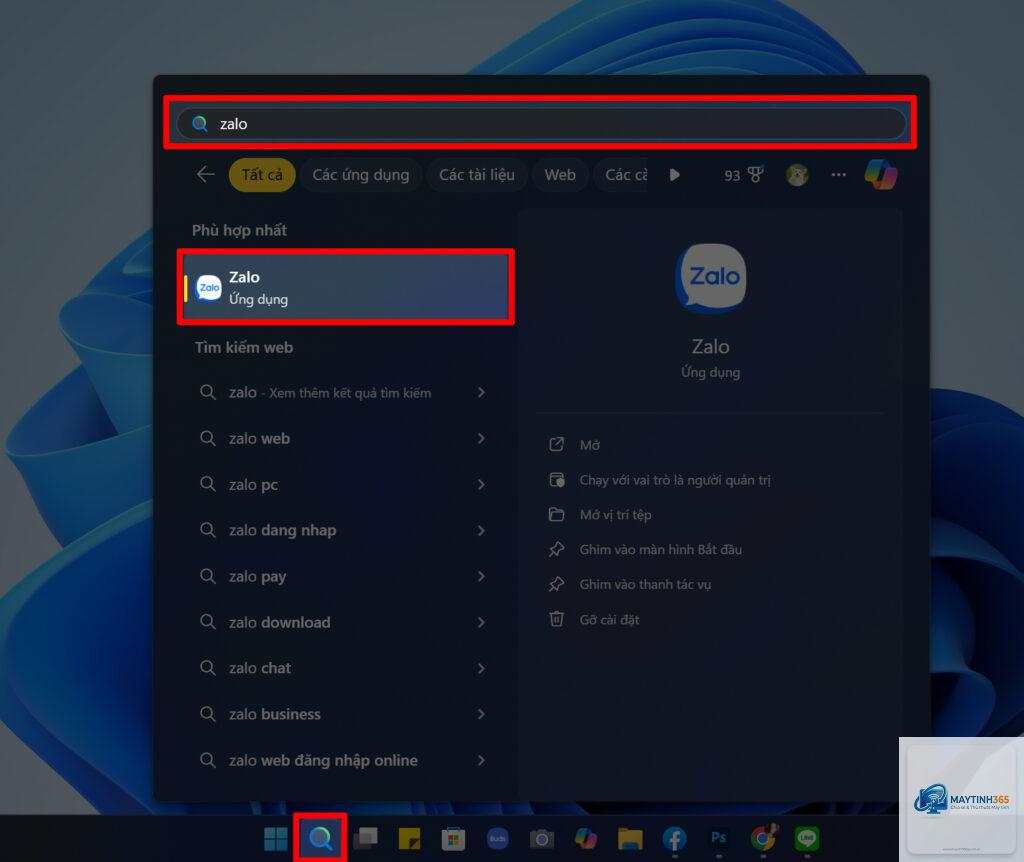Switch to Các ứng dụng tab
This screenshot has height=862, width=1024.
[x=360, y=175]
